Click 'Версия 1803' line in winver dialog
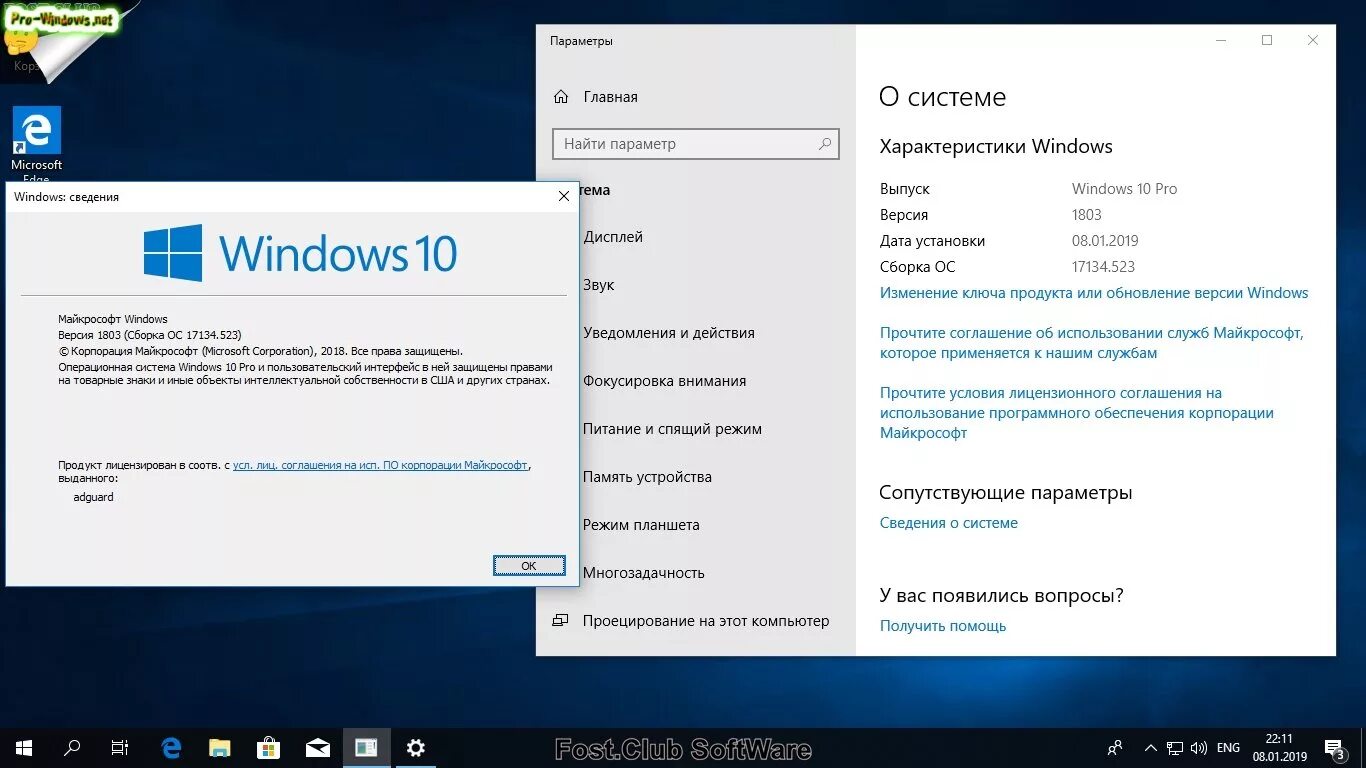 [x=150, y=335]
